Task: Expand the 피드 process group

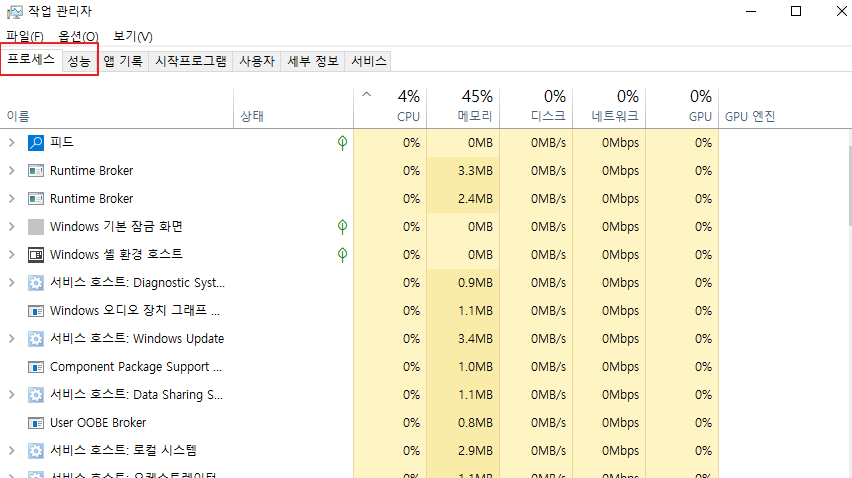Action: coord(11,143)
